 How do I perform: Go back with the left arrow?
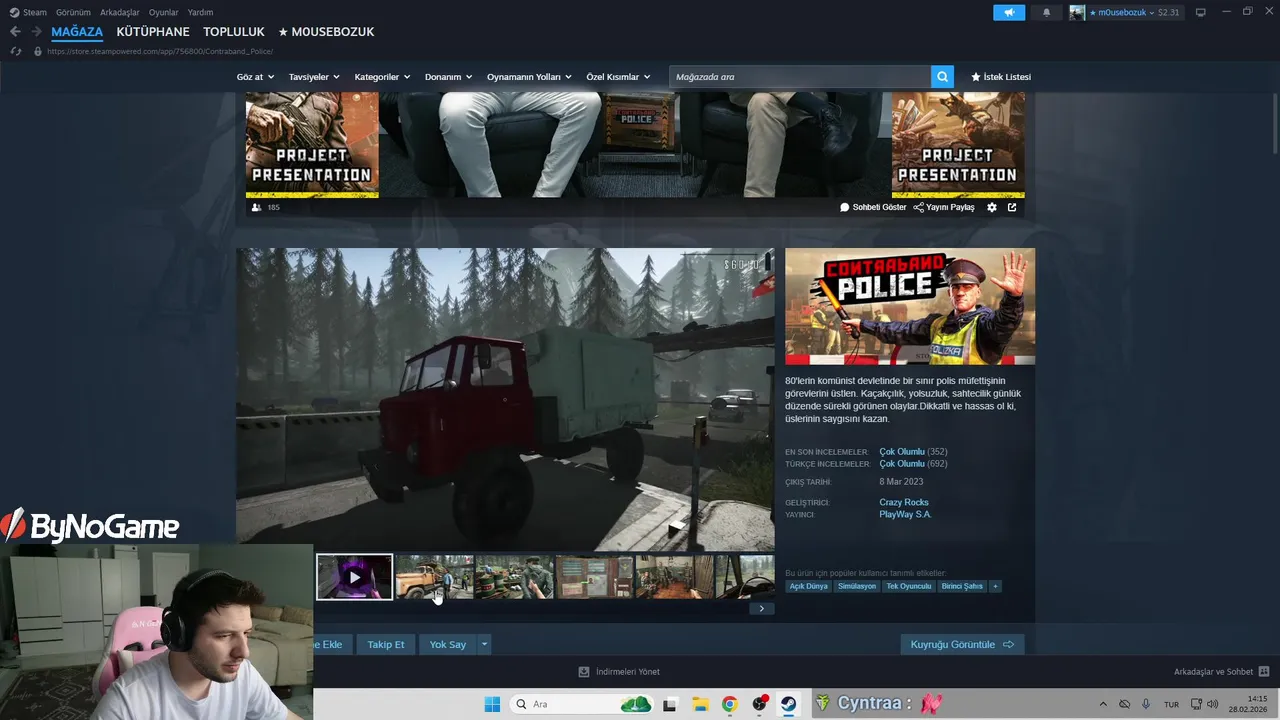[x=15, y=32]
